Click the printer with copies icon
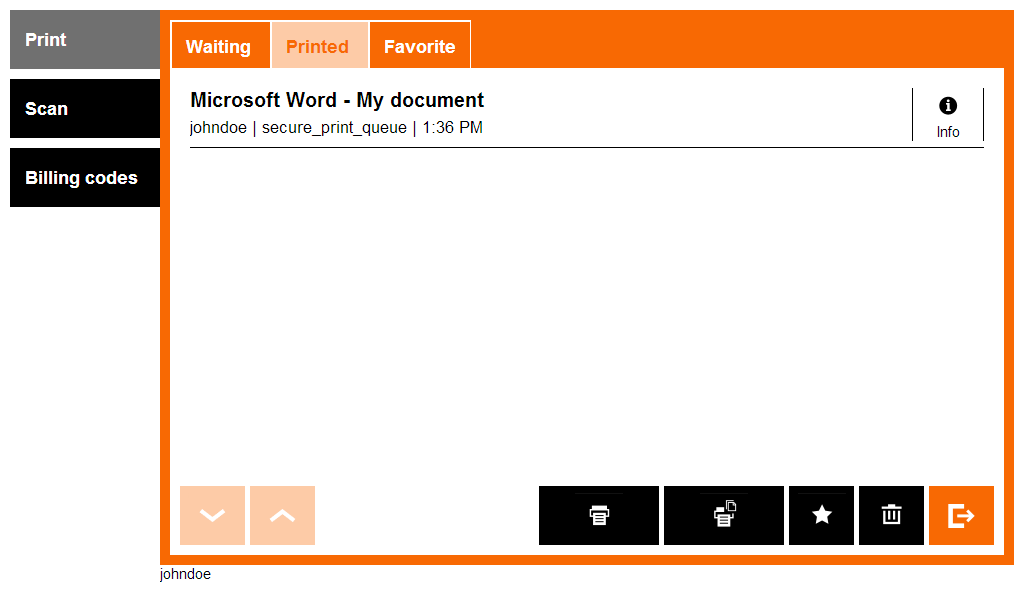The image size is (1024, 600). 724,516
